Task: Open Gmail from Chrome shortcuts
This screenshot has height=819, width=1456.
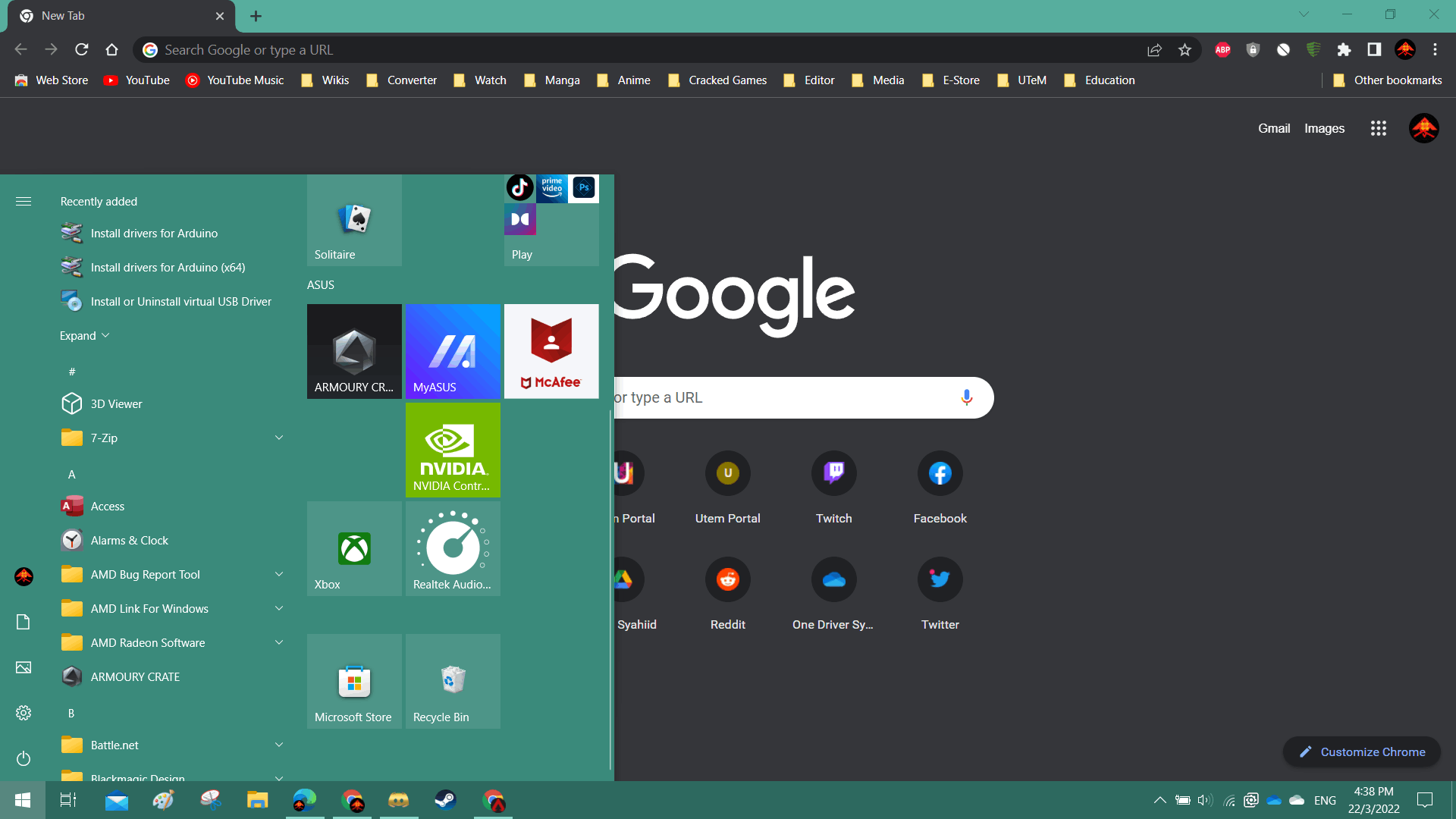Action: [x=1273, y=127]
